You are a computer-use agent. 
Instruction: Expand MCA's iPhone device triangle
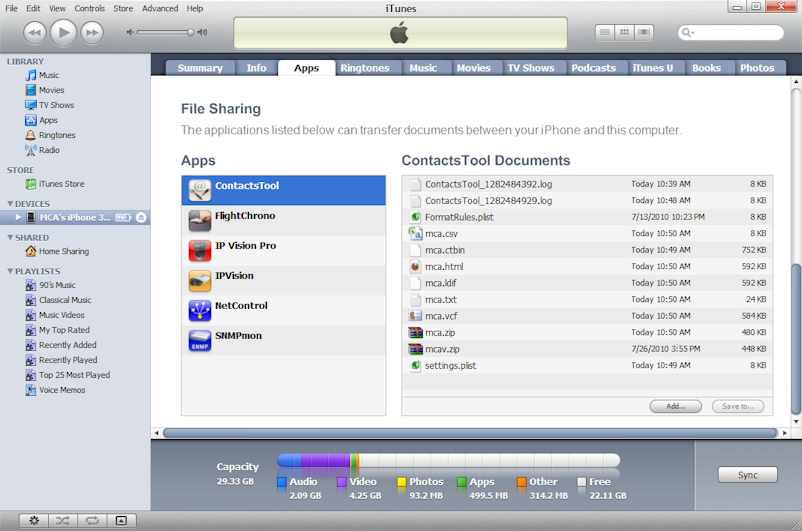[18, 217]
